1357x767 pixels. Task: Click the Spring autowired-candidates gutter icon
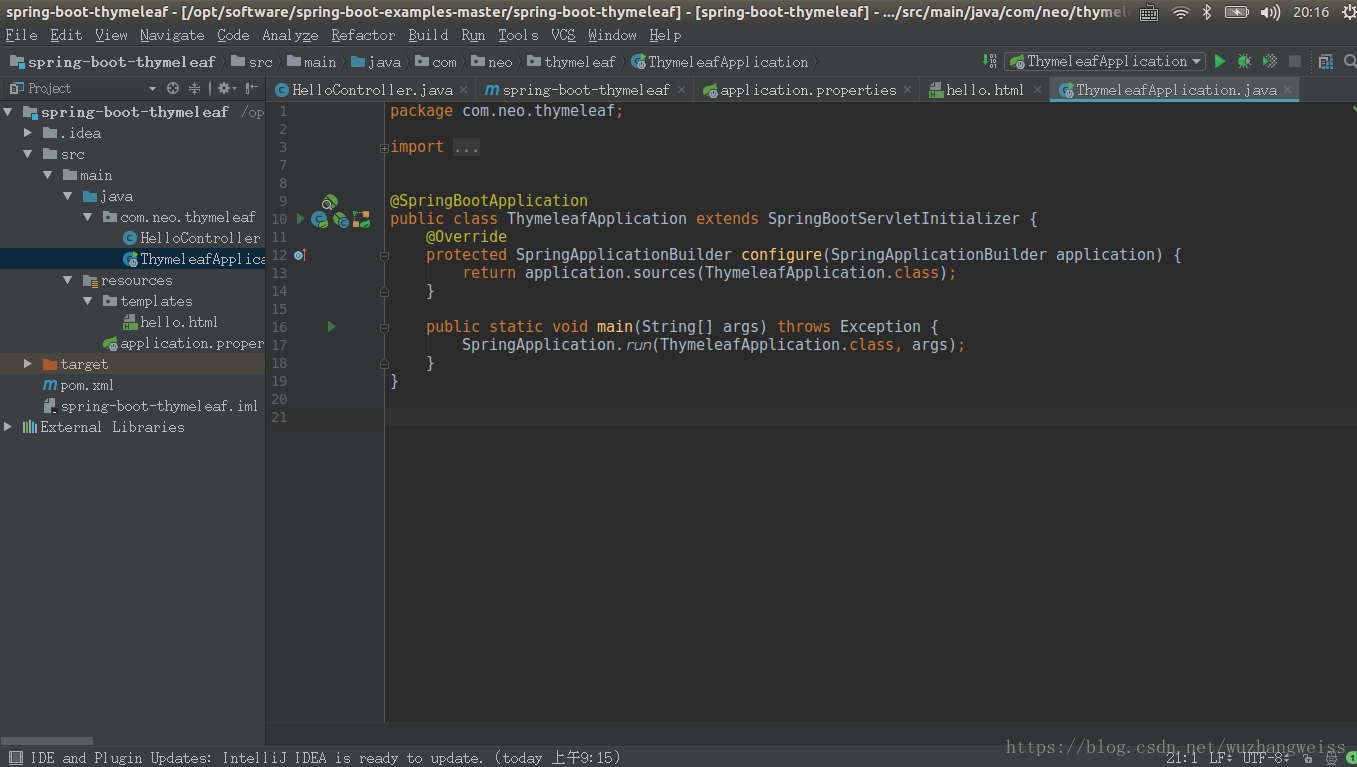pos(341,219)
